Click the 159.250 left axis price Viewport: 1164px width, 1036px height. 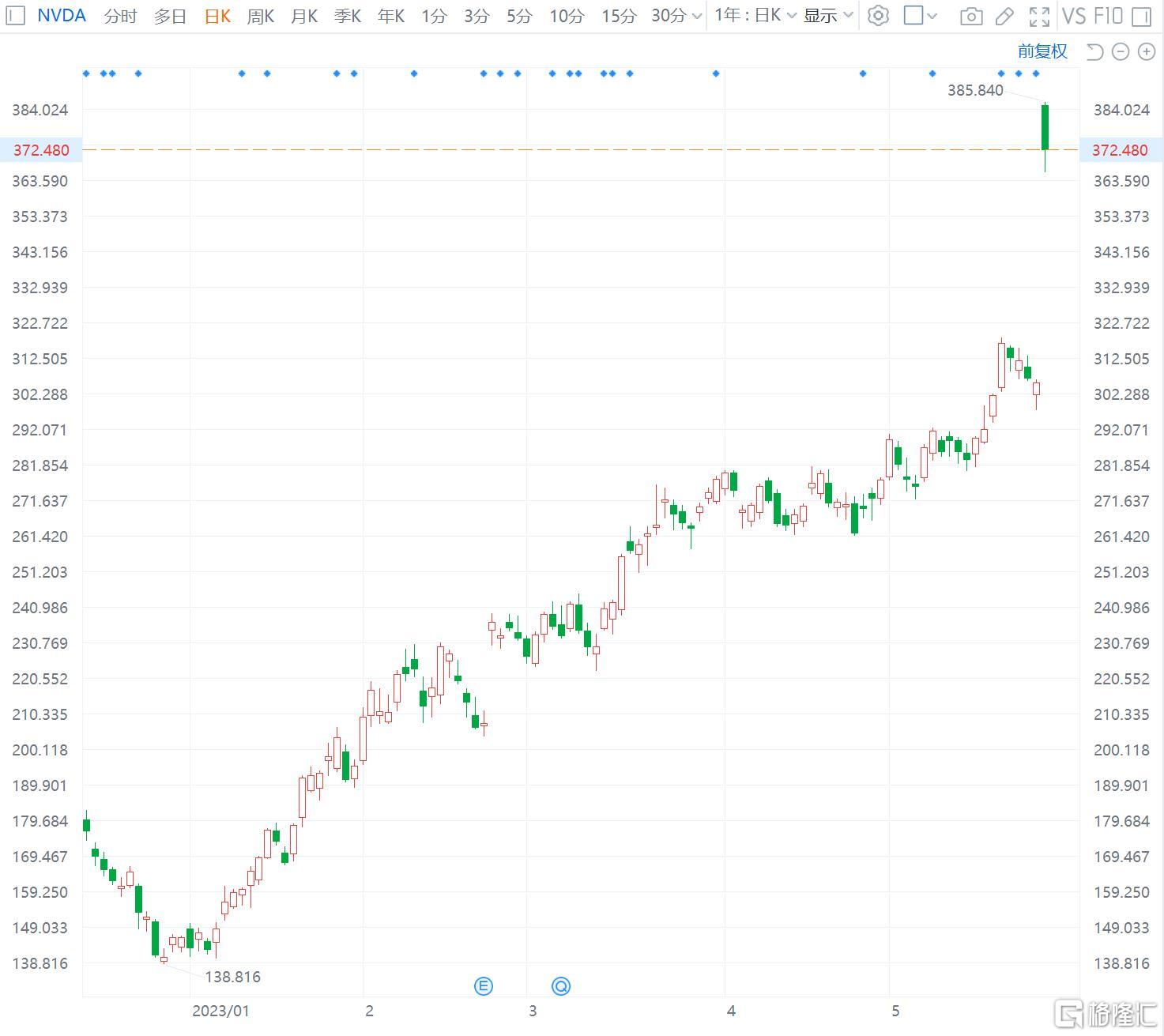tap(40, 892)
